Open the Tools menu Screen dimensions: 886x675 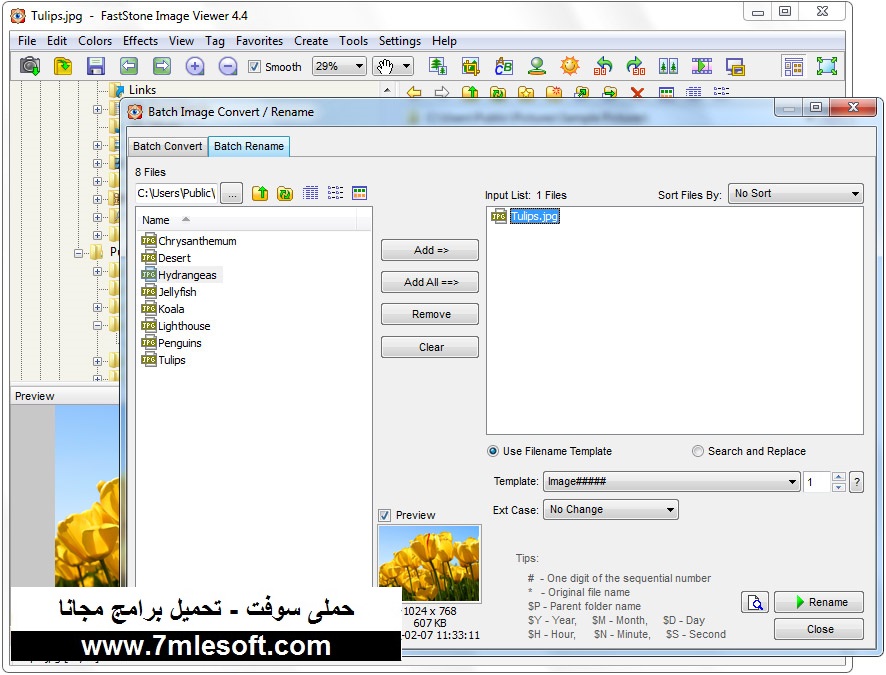click(x=353, y=41)
